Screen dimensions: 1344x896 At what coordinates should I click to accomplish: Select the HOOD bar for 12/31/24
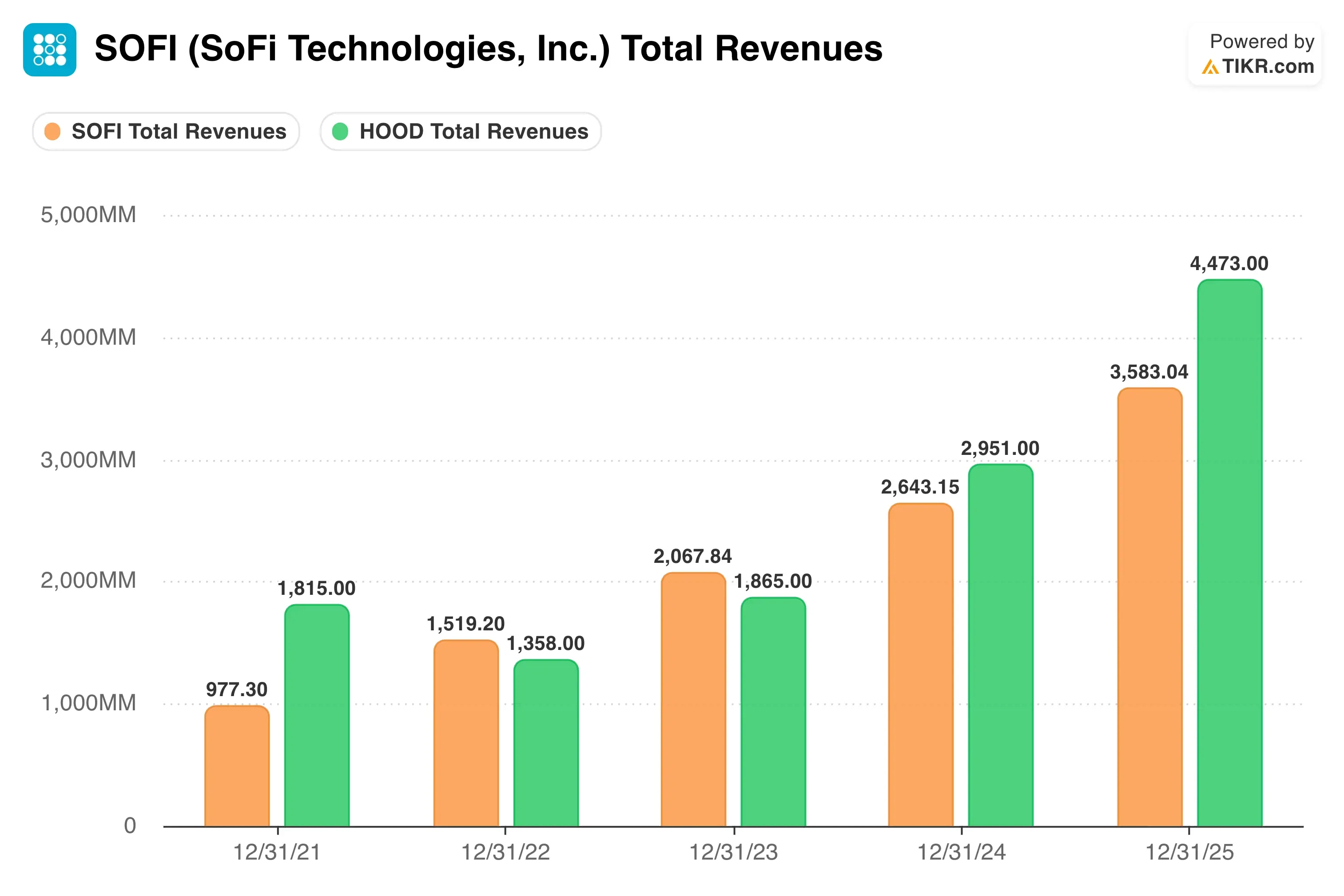pos(1001,645)
